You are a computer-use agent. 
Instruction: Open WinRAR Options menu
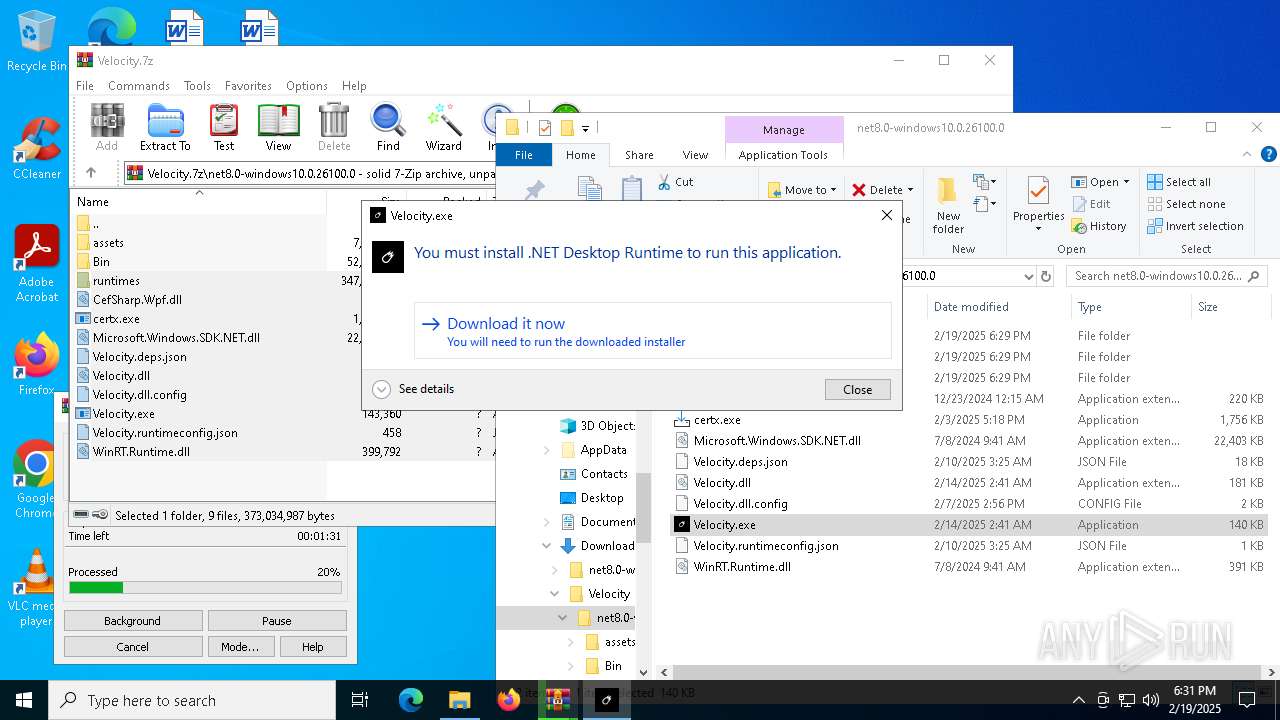tap(307, 86)
